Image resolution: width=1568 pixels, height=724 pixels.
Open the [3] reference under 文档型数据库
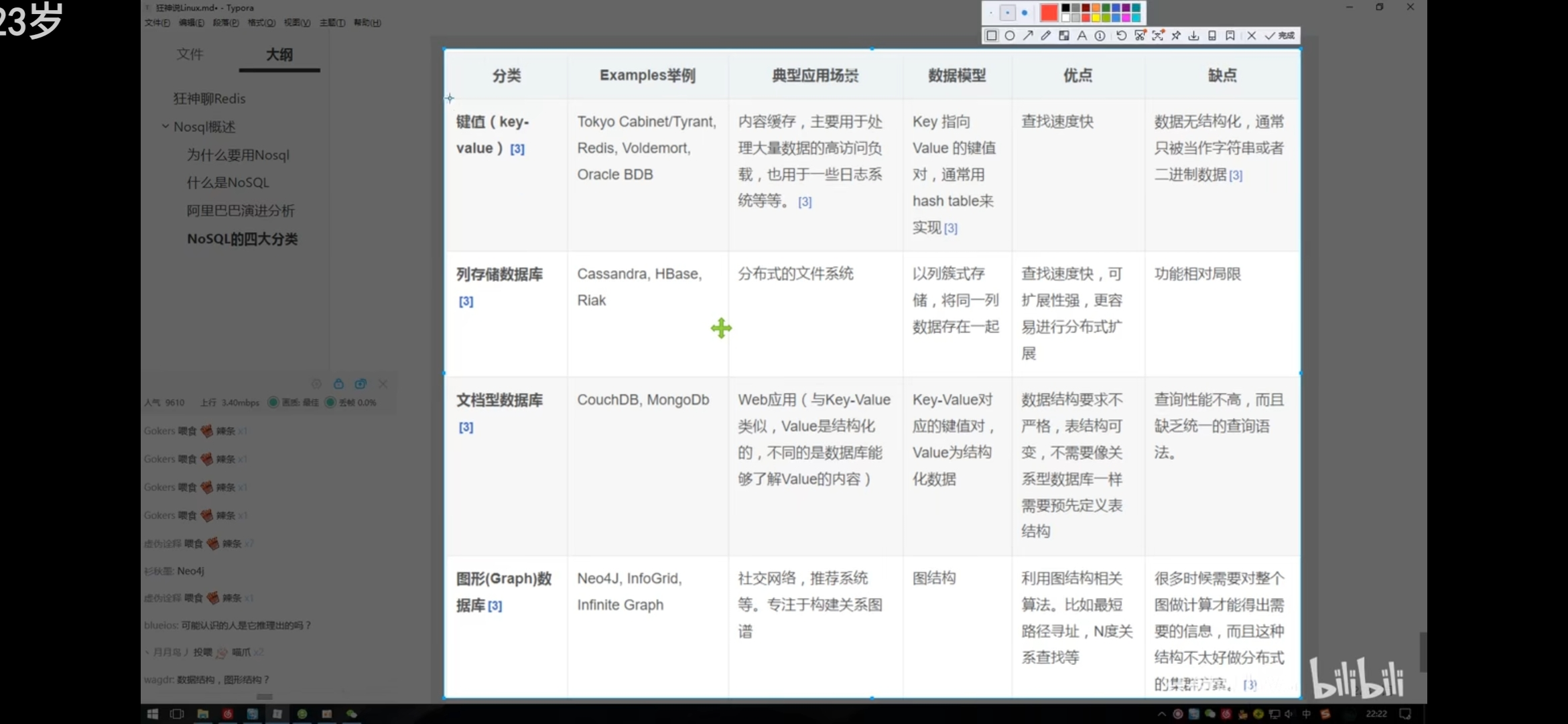tap(466, 427)
